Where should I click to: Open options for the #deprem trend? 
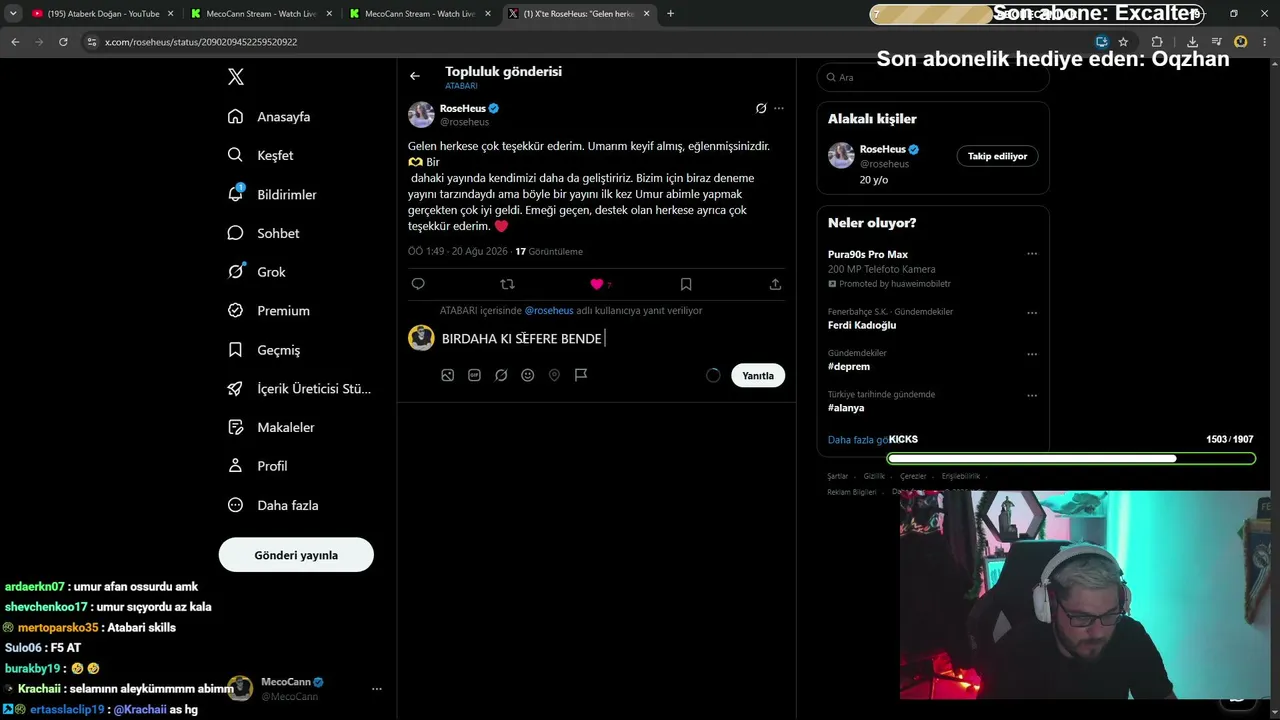click(x=1032, y=354)
